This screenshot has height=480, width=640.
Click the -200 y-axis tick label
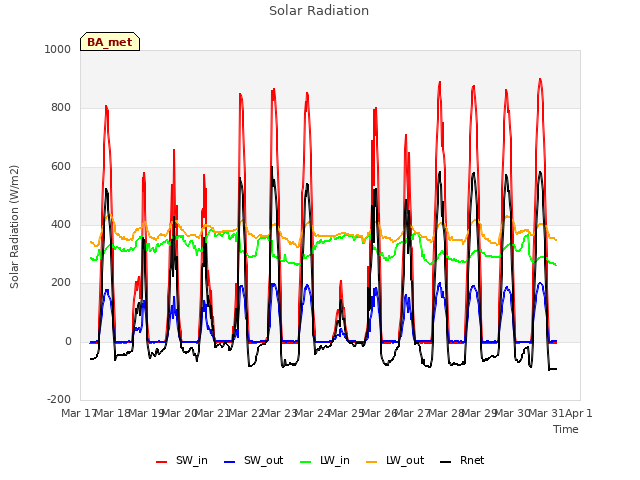59,399
